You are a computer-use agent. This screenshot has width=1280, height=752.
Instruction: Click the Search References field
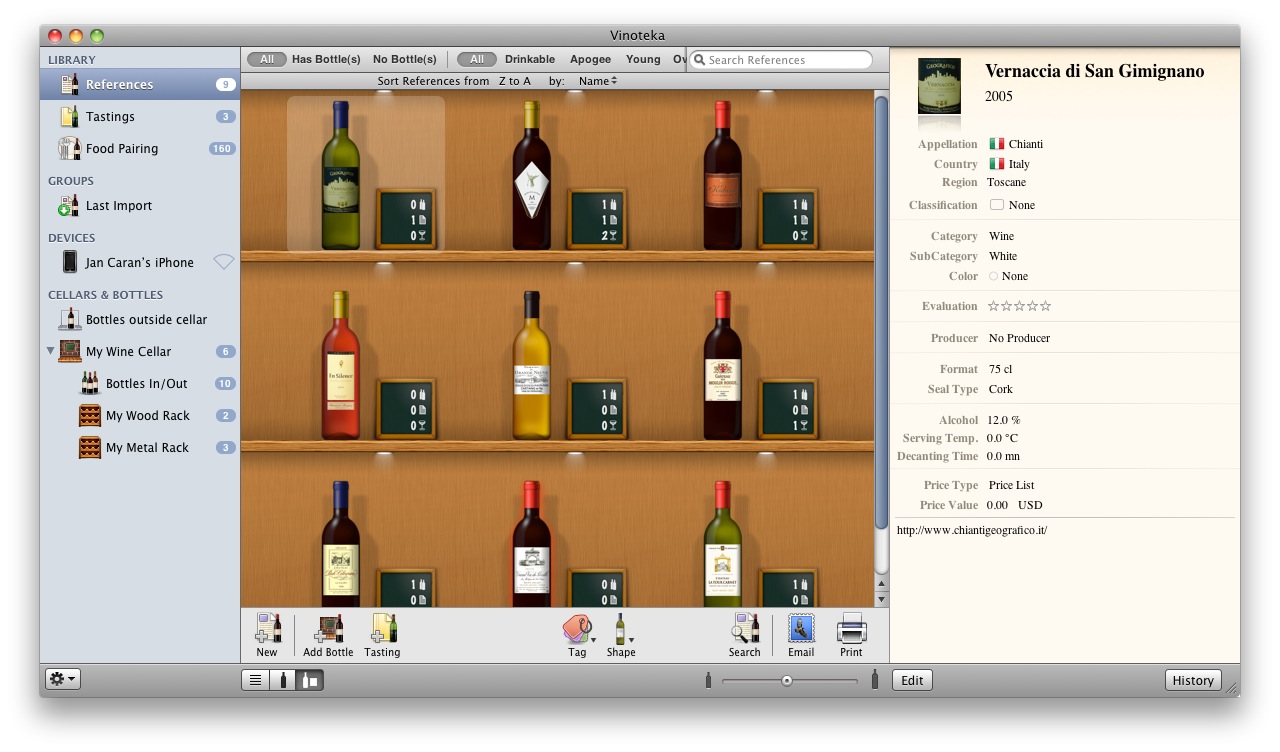pos(785,60)
